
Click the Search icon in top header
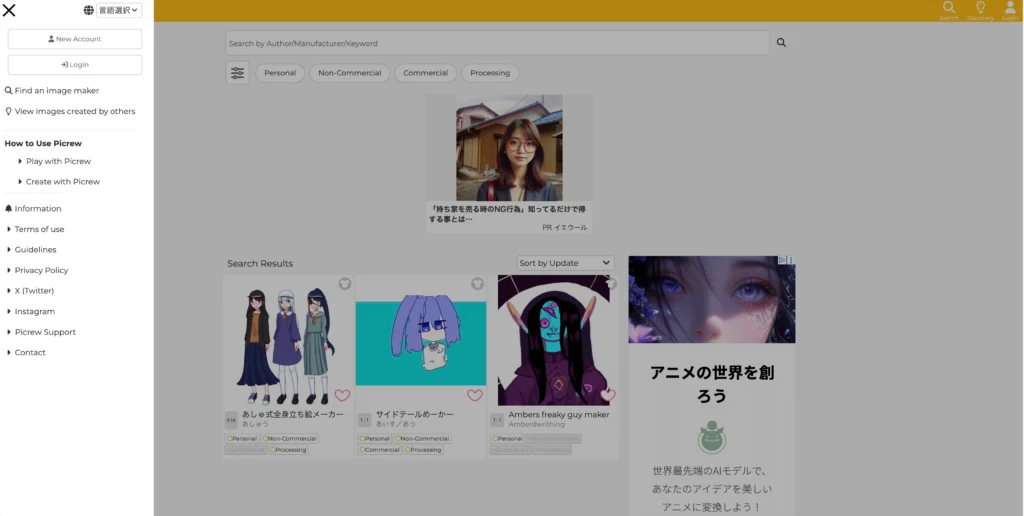coord(949,10)
